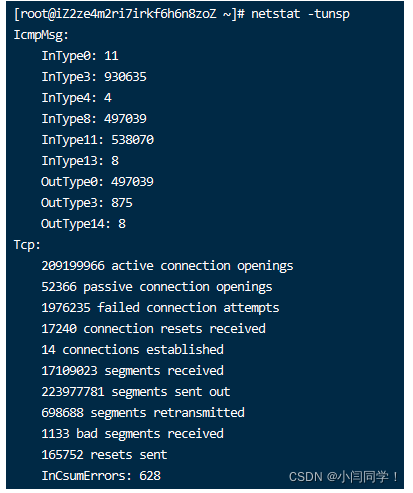Click the failed connection attempts count

[x=66, y=308]
